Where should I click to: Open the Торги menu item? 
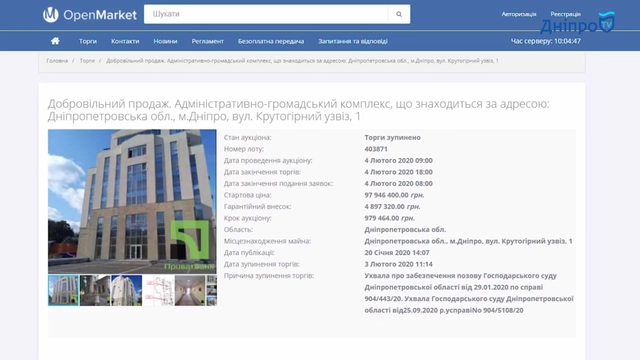(88, 41)
